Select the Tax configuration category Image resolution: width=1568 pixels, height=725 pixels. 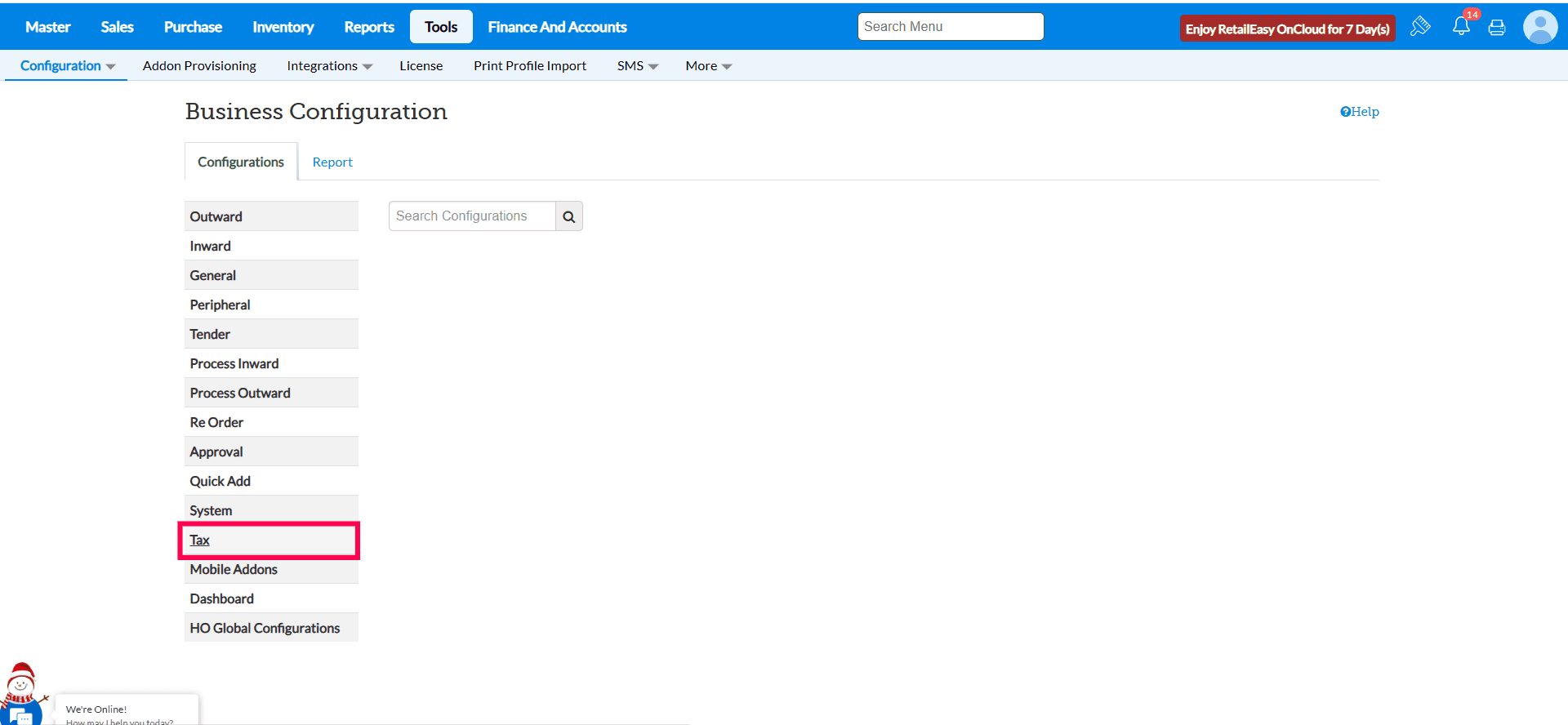point(271,540)
